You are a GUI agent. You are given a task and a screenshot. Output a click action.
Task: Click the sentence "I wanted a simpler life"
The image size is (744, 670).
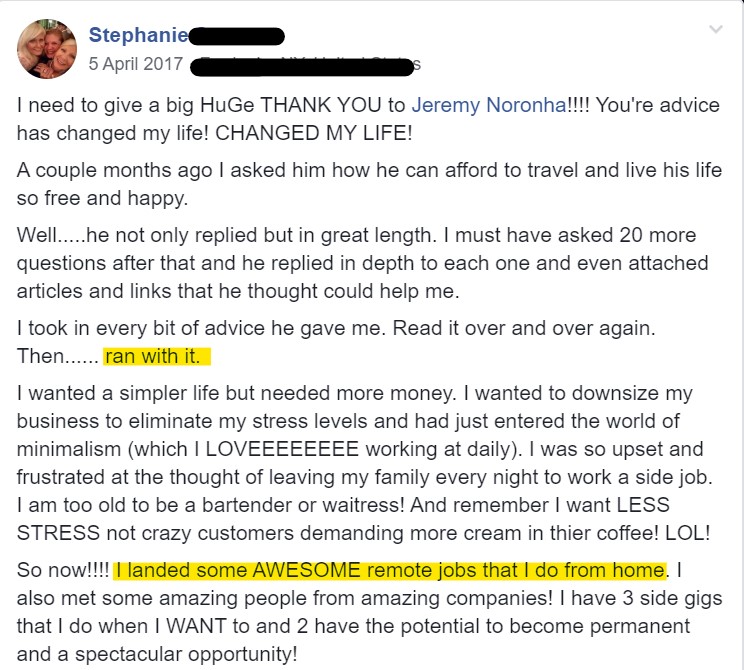[x=237, y=393]
